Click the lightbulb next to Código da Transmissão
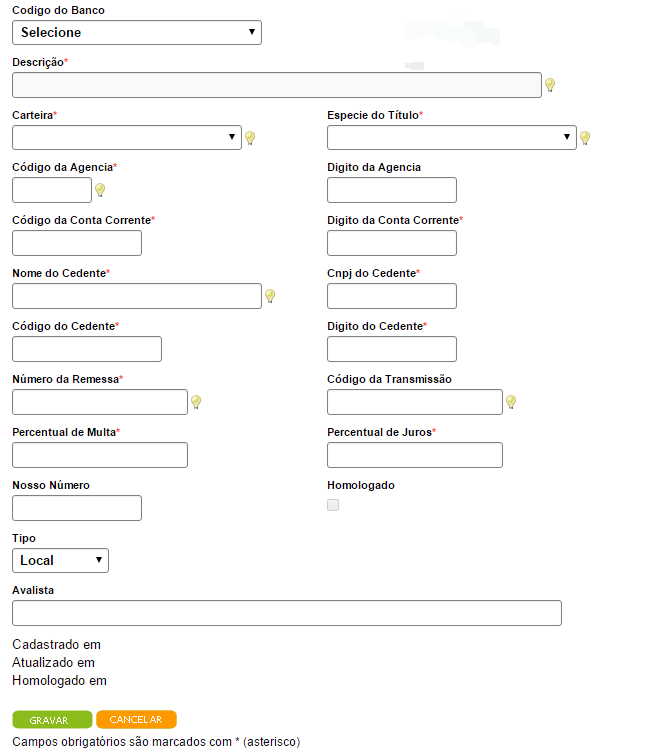This screenshot has width=648, height=754. (511, 402)
